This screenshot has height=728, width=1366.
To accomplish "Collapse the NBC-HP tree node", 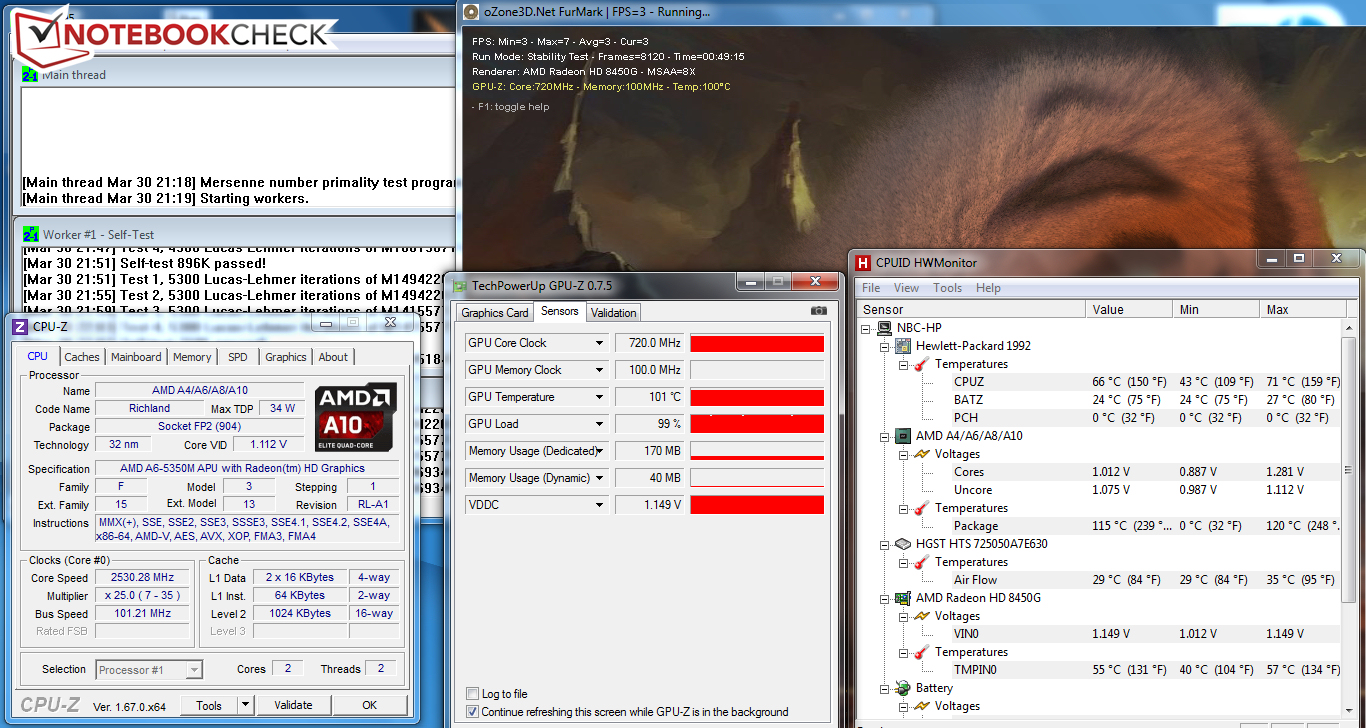I will click(866, 328).
